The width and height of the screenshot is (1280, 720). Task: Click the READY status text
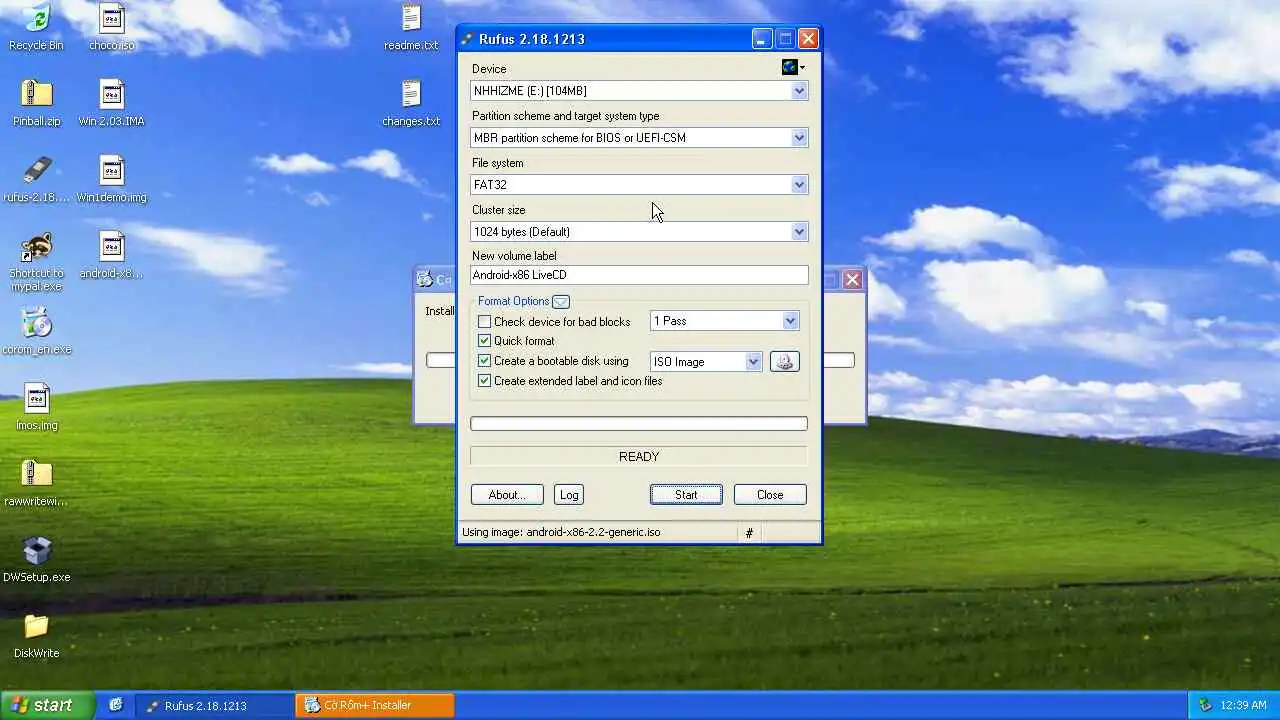(639, 457)
